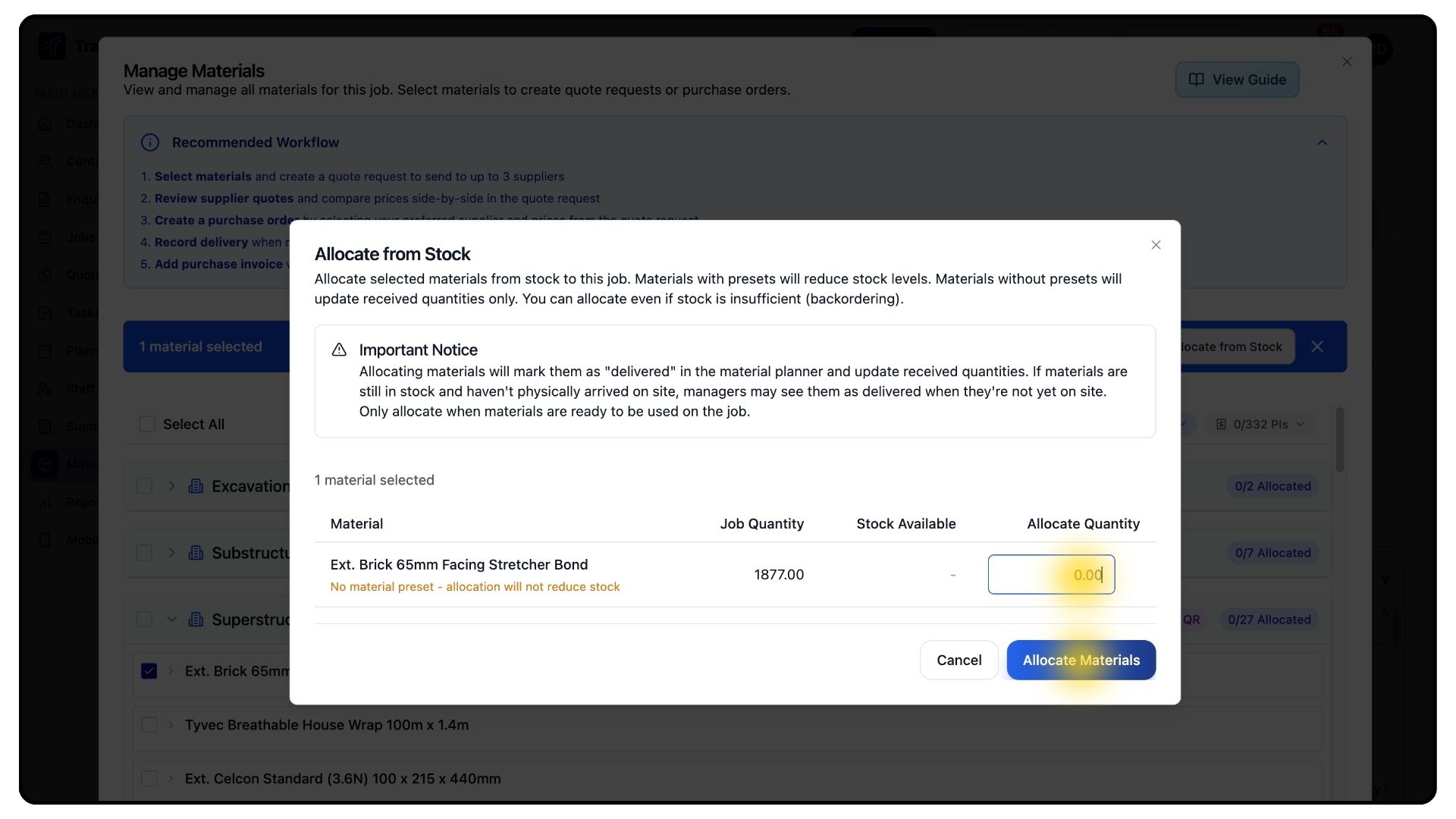
Task: Open the 0/332 PIs dropdown
Action: click(x=1260, y=424)
